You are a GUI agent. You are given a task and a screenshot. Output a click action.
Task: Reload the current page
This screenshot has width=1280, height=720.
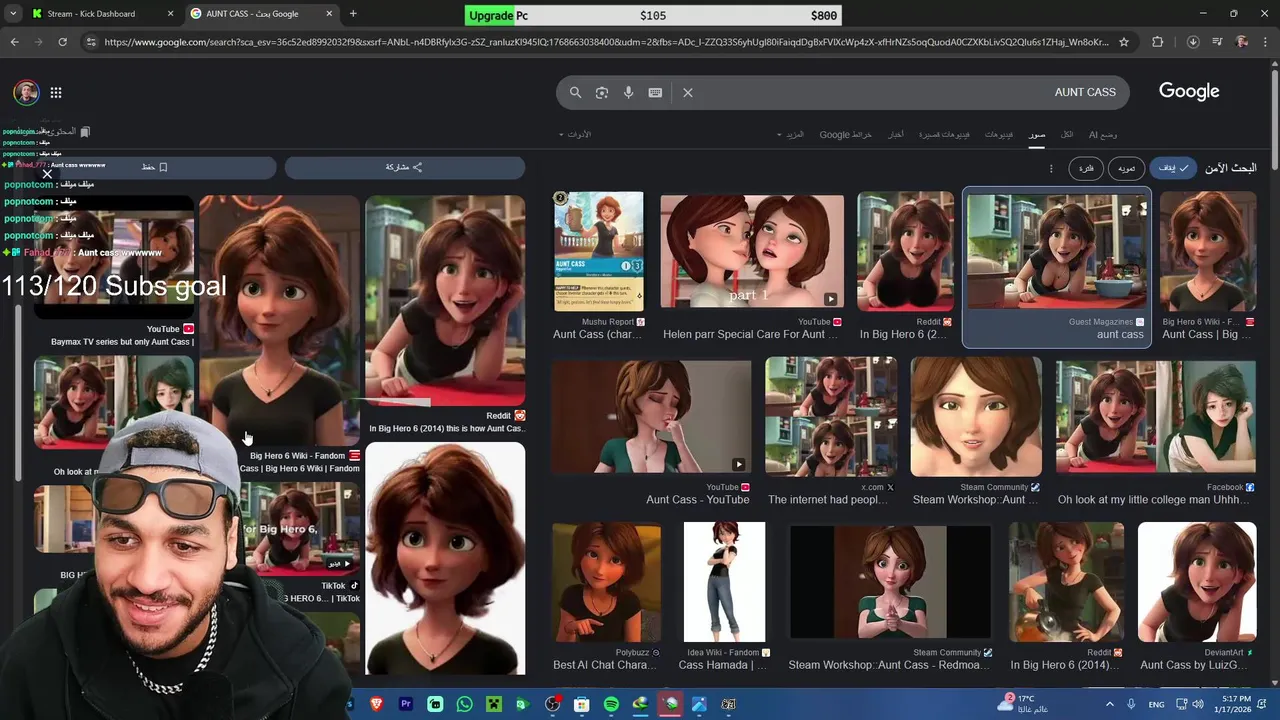pyautogui.click(x=62, y=42)
